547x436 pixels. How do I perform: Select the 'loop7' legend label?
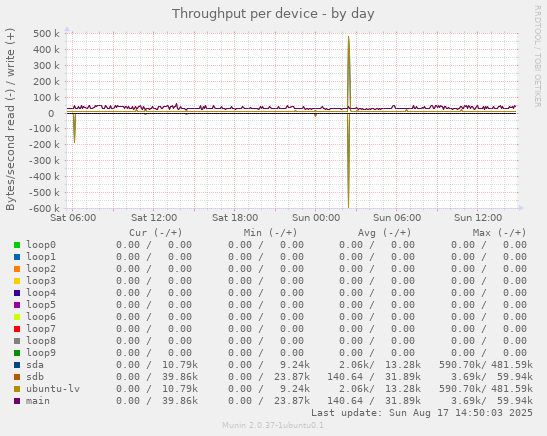tap(41, 329)
